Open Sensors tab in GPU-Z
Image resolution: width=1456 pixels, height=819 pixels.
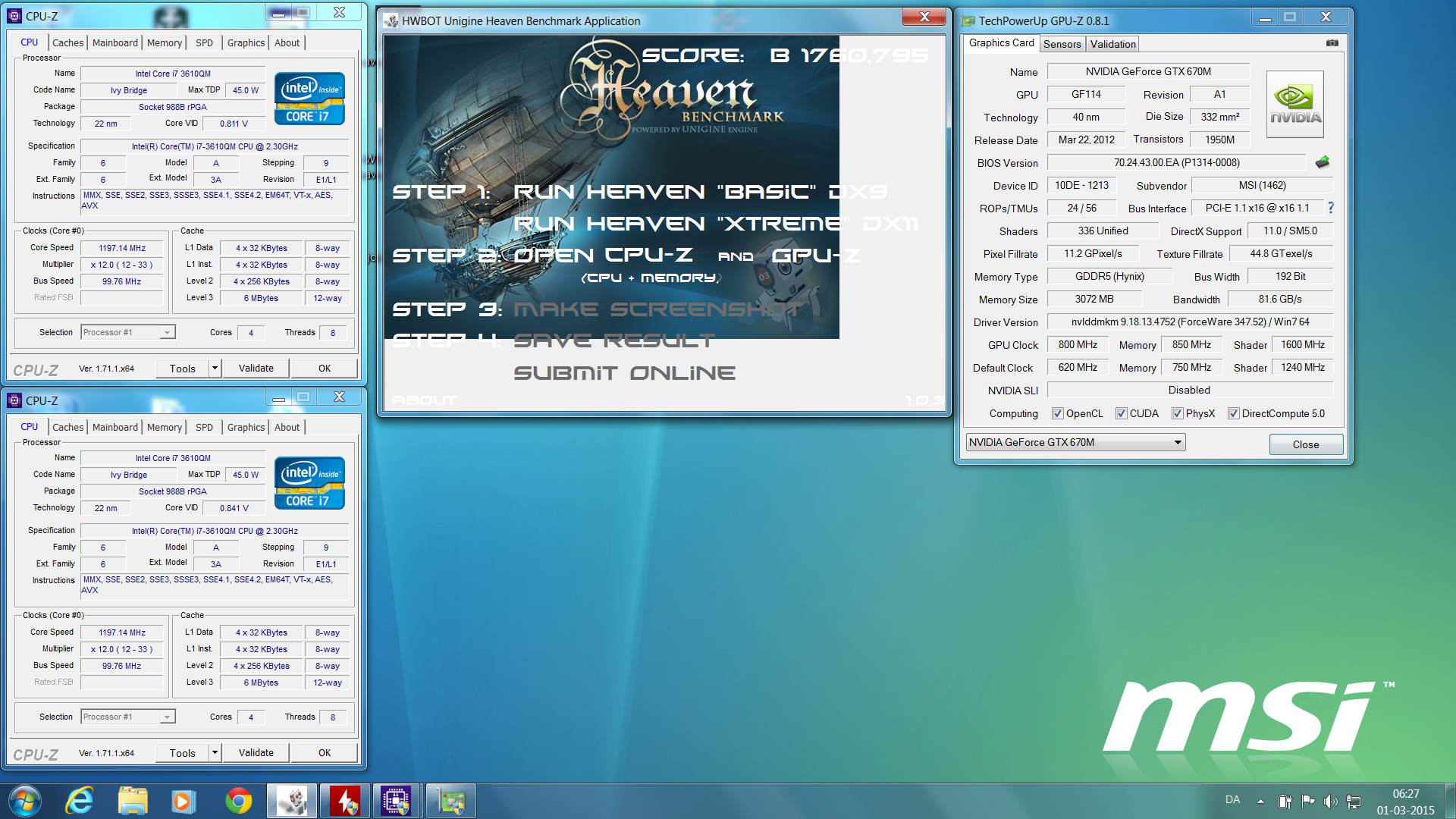click(x=1062, y=44)
